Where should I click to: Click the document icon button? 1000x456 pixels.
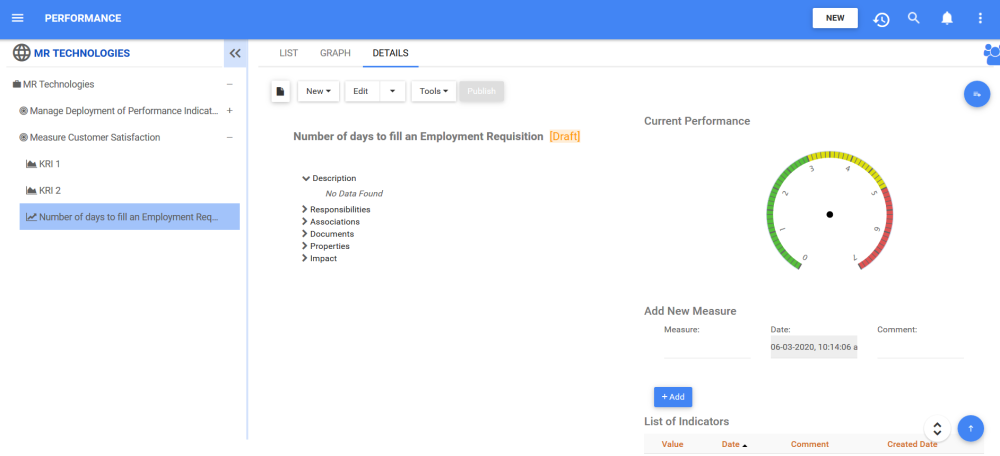click(x=281, y=91)
